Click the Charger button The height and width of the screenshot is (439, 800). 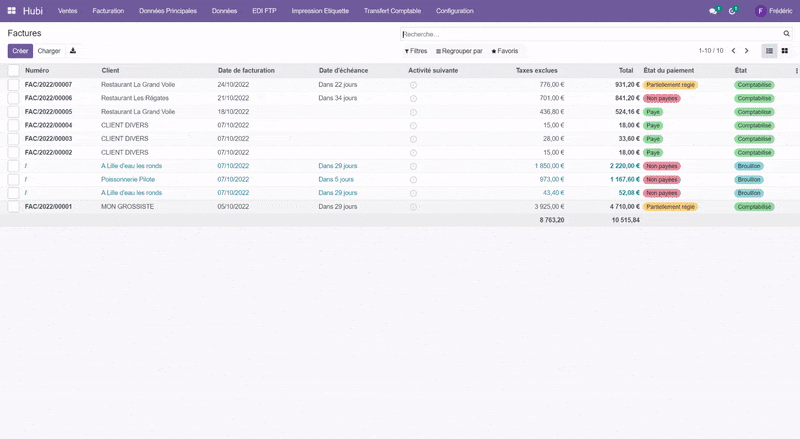pos(49,51)
